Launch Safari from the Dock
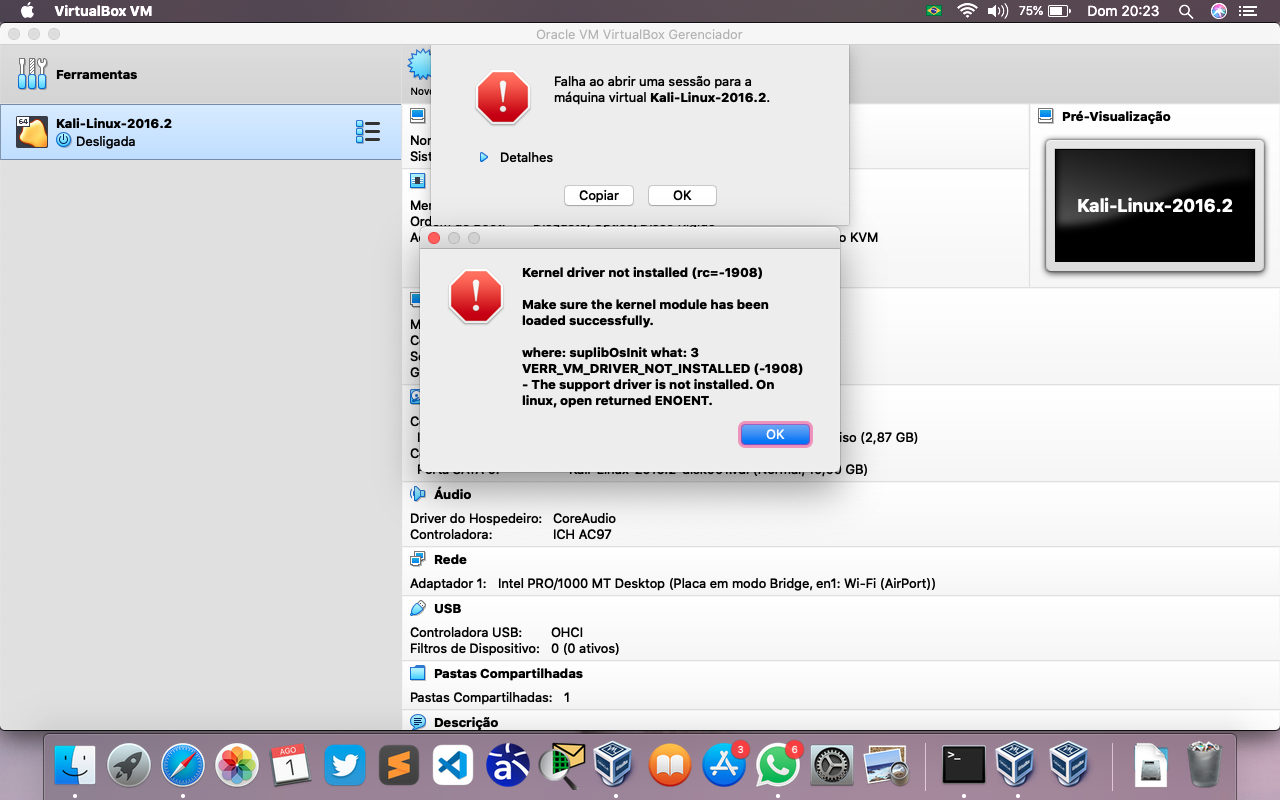Image resolution: width=1280 pixels, height=800 pixels. (183, 766)
